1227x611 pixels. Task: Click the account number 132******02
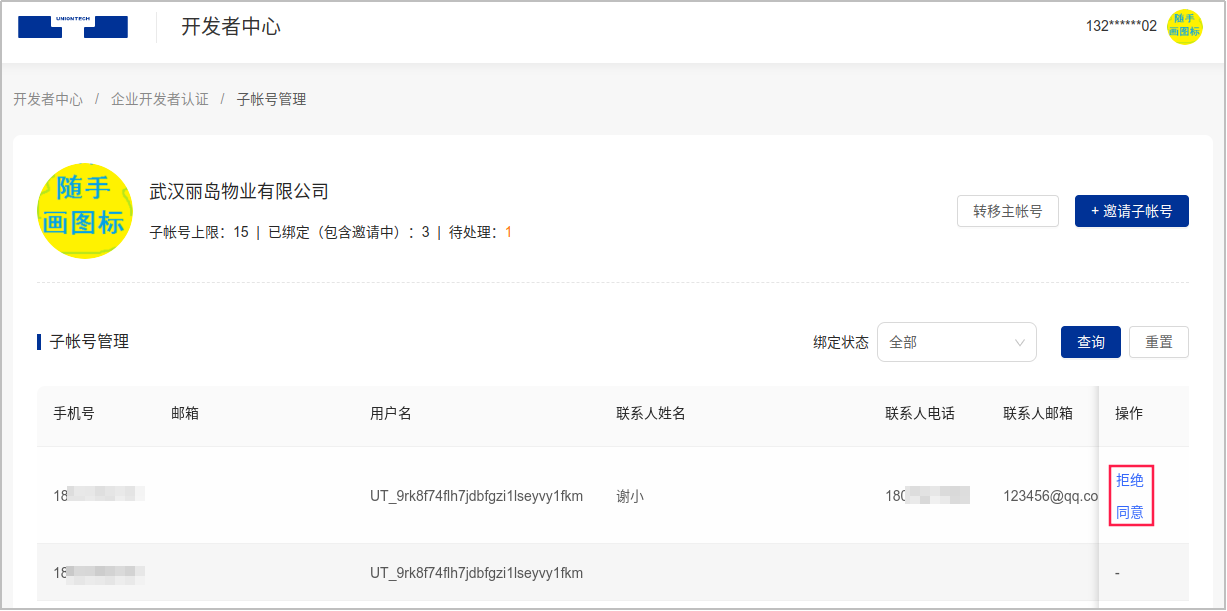[1121, 26]
